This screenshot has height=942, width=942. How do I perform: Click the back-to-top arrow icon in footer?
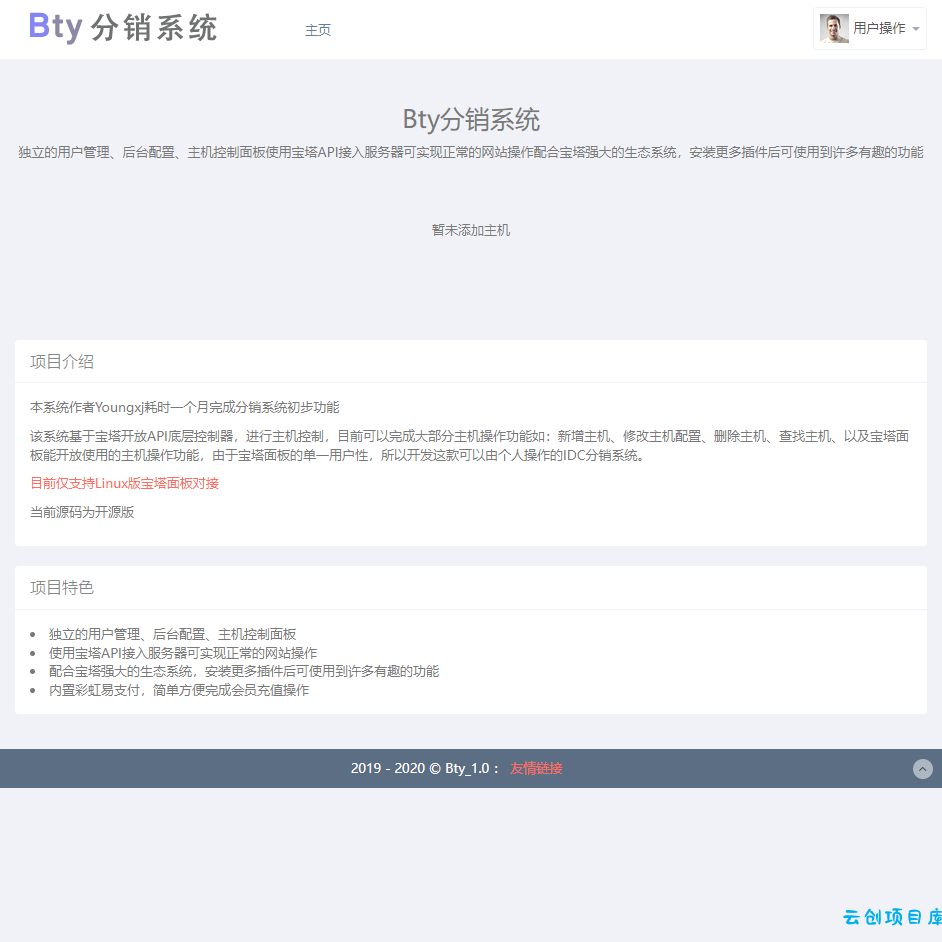(922, 768)
